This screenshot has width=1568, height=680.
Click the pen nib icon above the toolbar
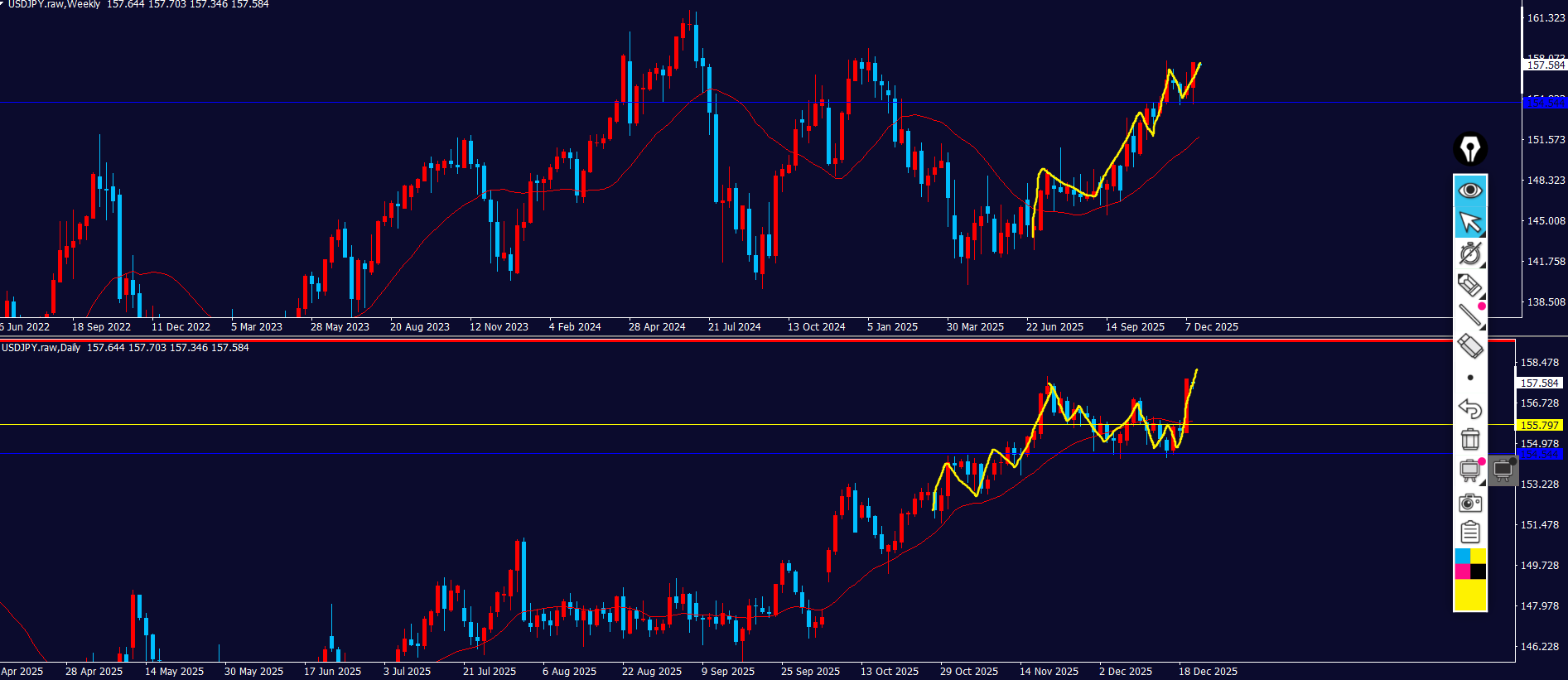pyautogui.click(x=1470, y=149)
